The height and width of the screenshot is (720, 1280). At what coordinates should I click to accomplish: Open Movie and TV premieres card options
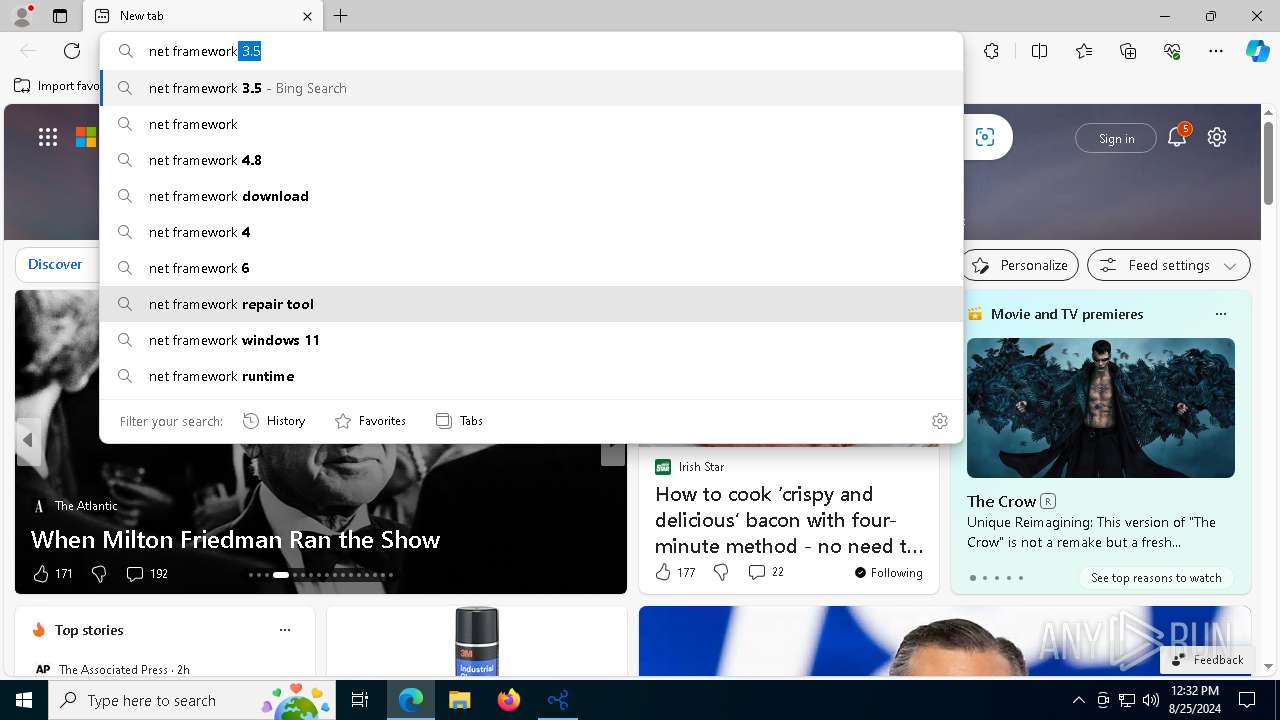coord(1220,314)
